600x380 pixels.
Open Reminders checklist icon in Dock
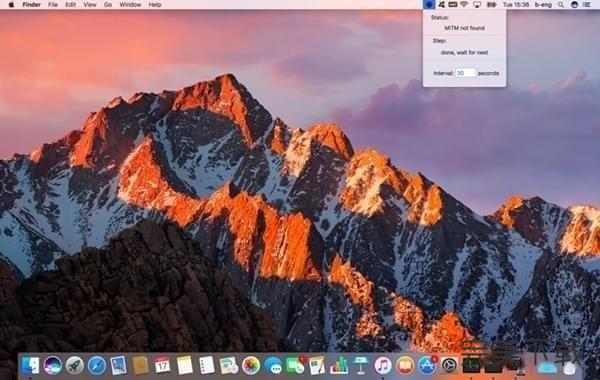[x=207, y=365]
